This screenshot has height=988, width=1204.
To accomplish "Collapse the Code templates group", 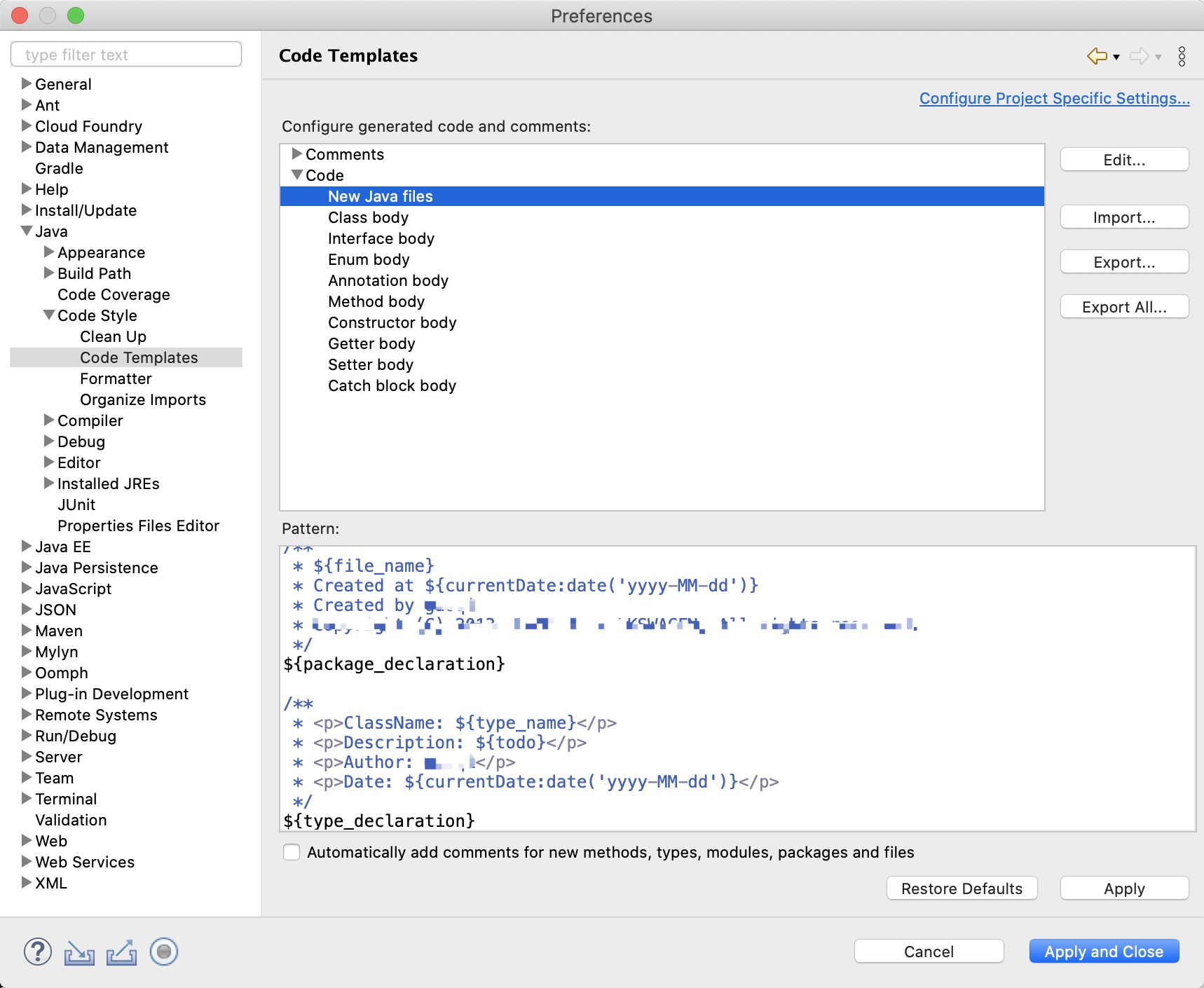I will (297, 174).
